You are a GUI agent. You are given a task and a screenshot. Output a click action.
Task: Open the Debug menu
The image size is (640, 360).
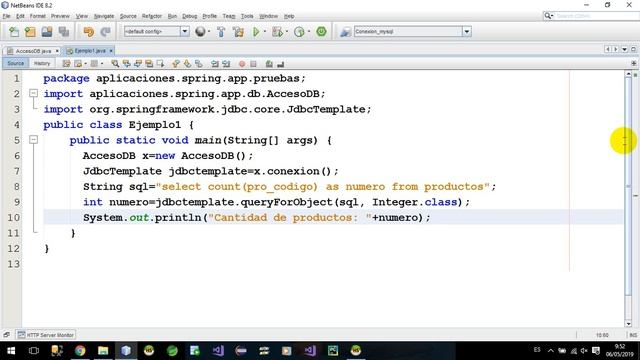point(189,16)
